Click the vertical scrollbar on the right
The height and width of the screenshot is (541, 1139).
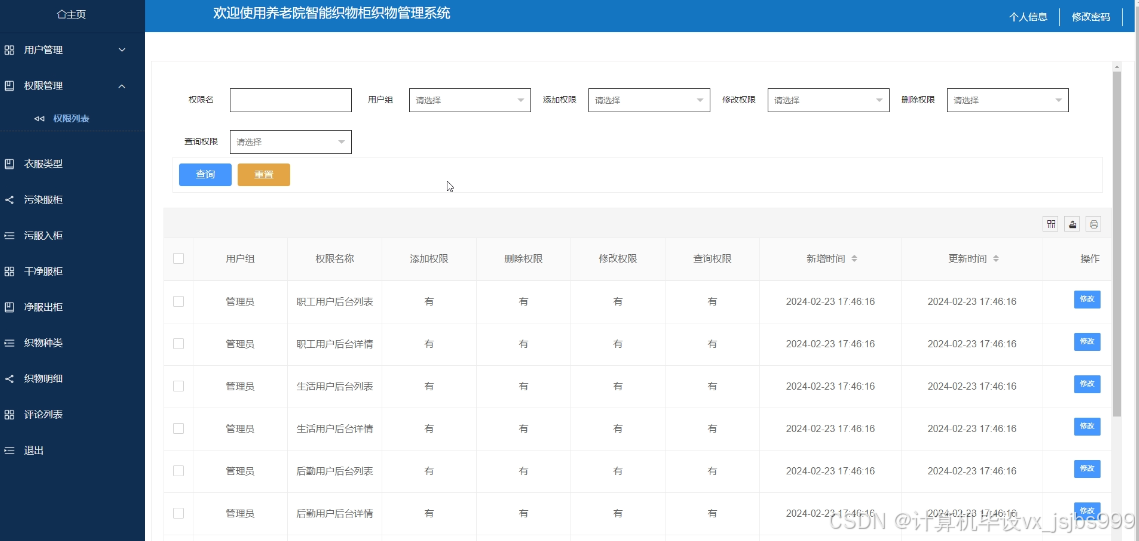1116,243
